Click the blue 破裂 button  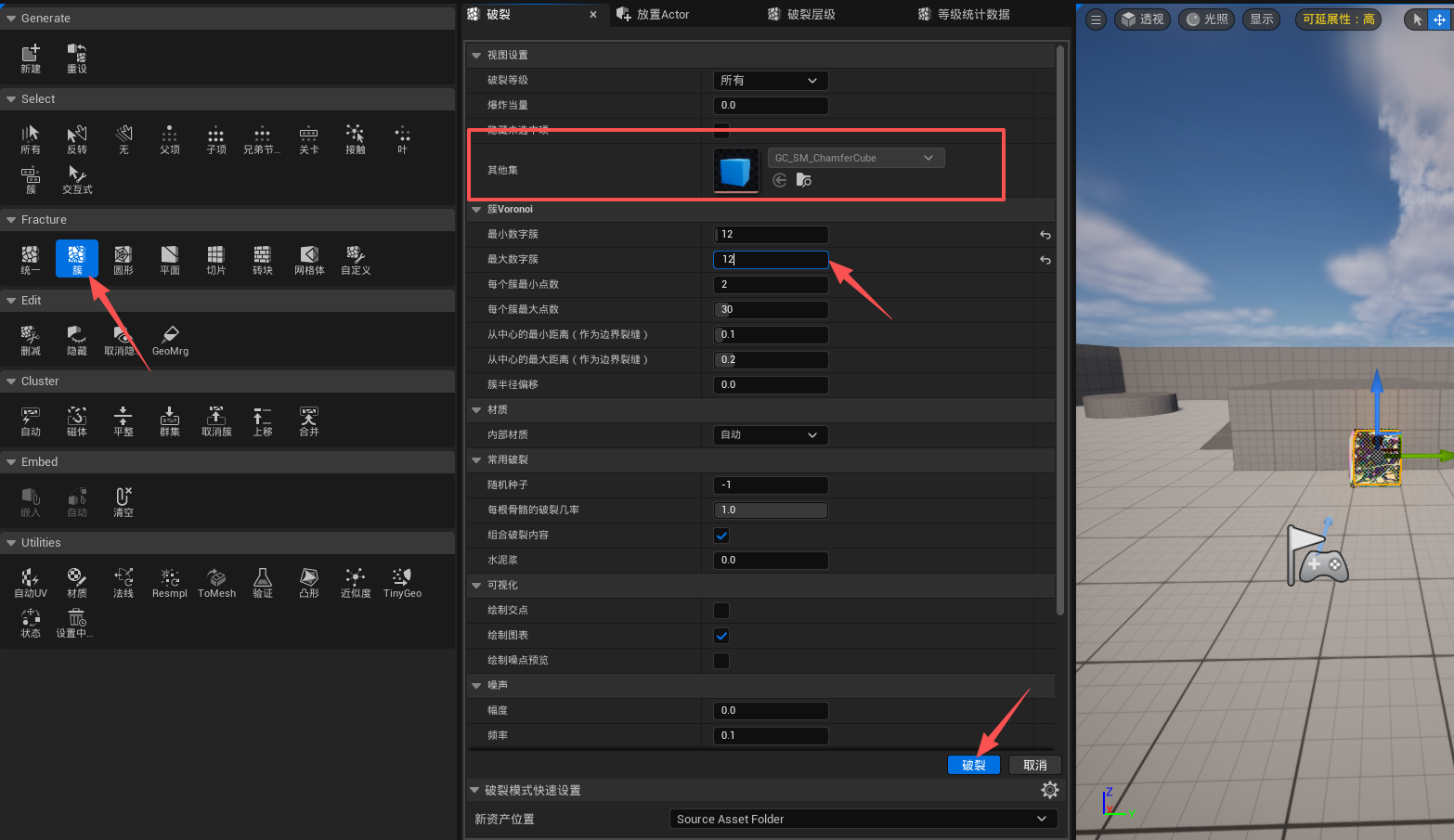[x=973, y=765]
